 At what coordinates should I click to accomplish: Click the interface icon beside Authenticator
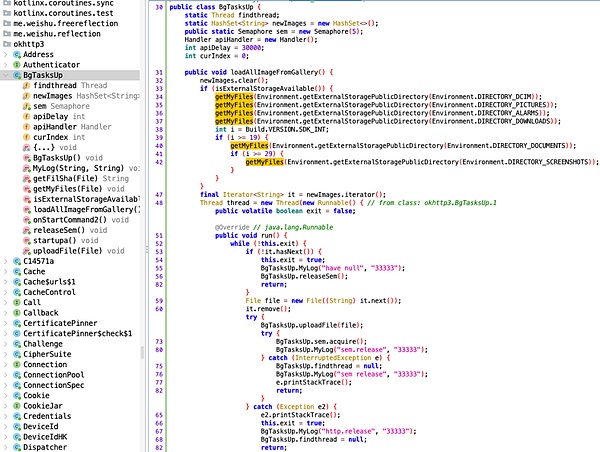tap(16, 65)
